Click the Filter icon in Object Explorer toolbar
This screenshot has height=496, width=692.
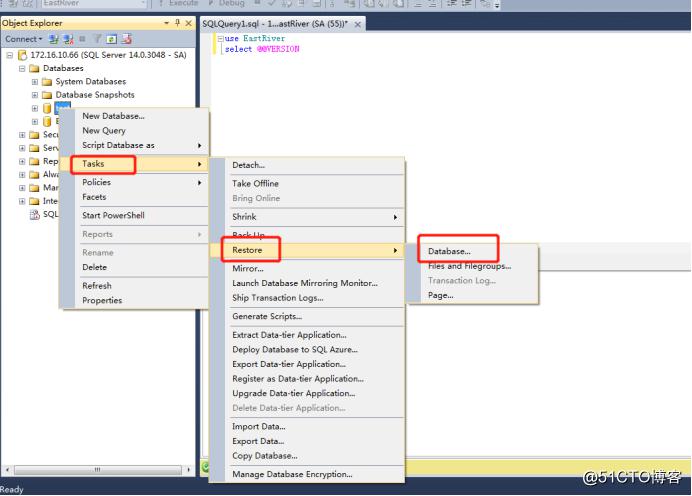[99, 39]
